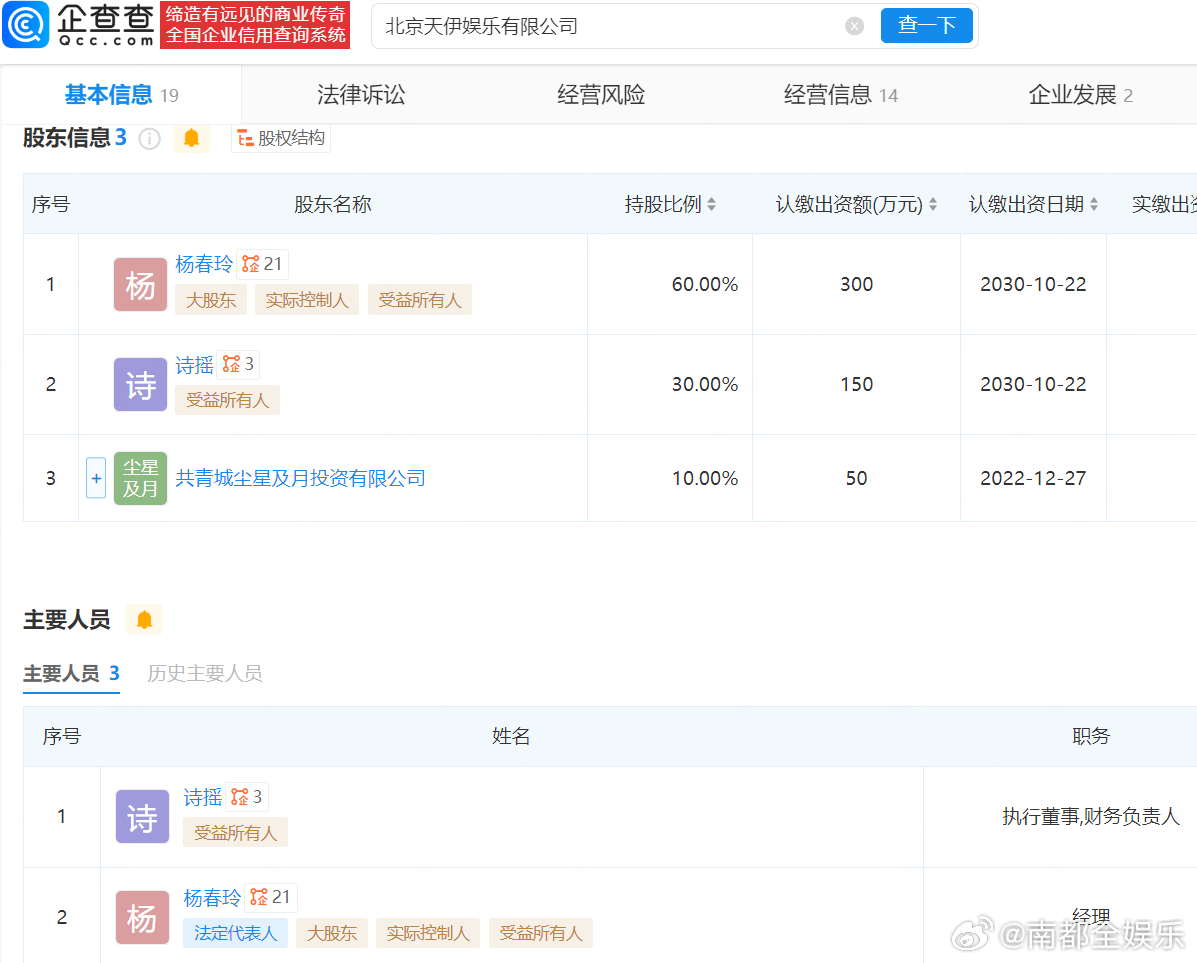Sort by 认缴出资日期 column arrows
1197x963 pixels.
point(1093,204)
